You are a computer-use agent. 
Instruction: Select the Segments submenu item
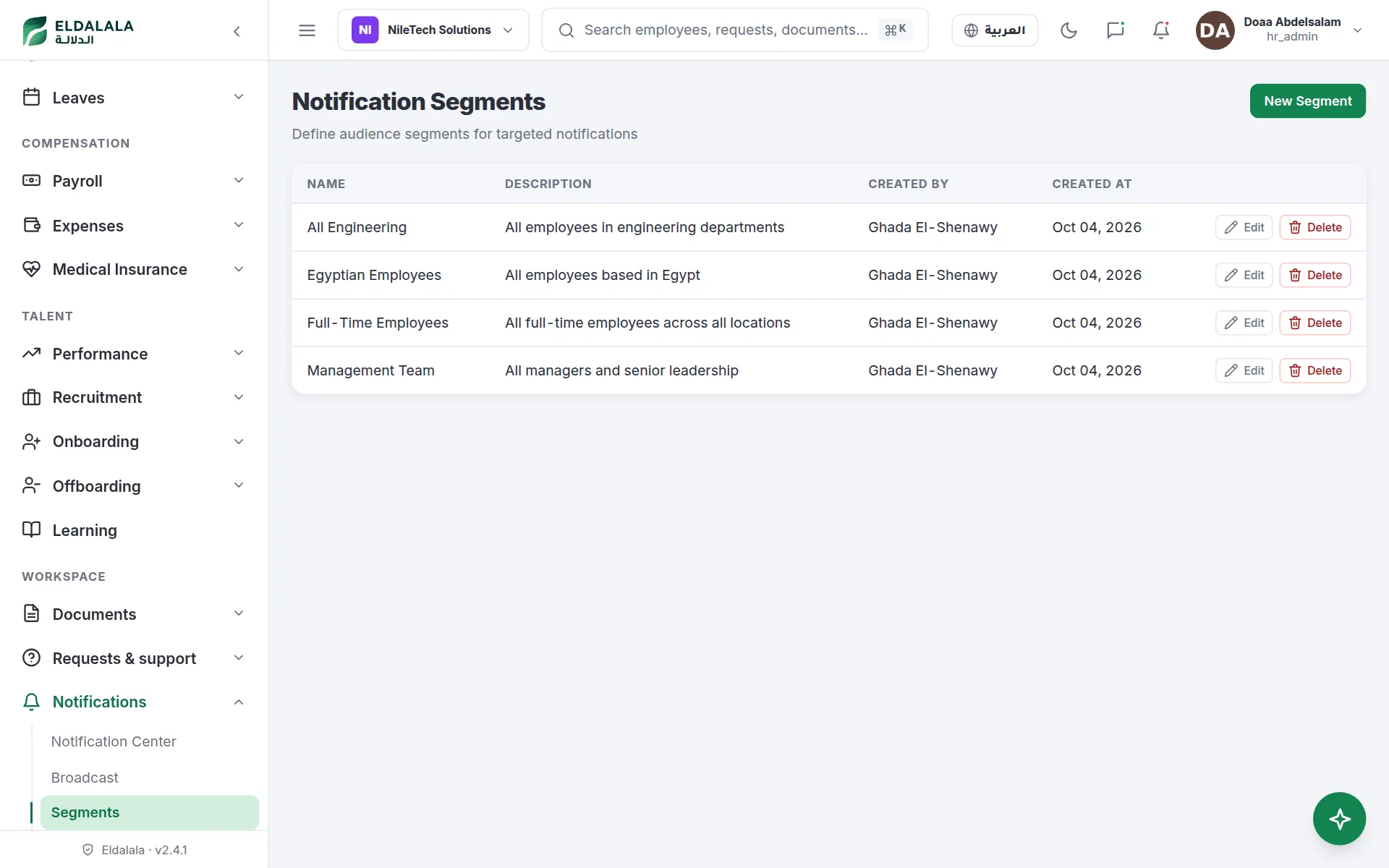149,812
